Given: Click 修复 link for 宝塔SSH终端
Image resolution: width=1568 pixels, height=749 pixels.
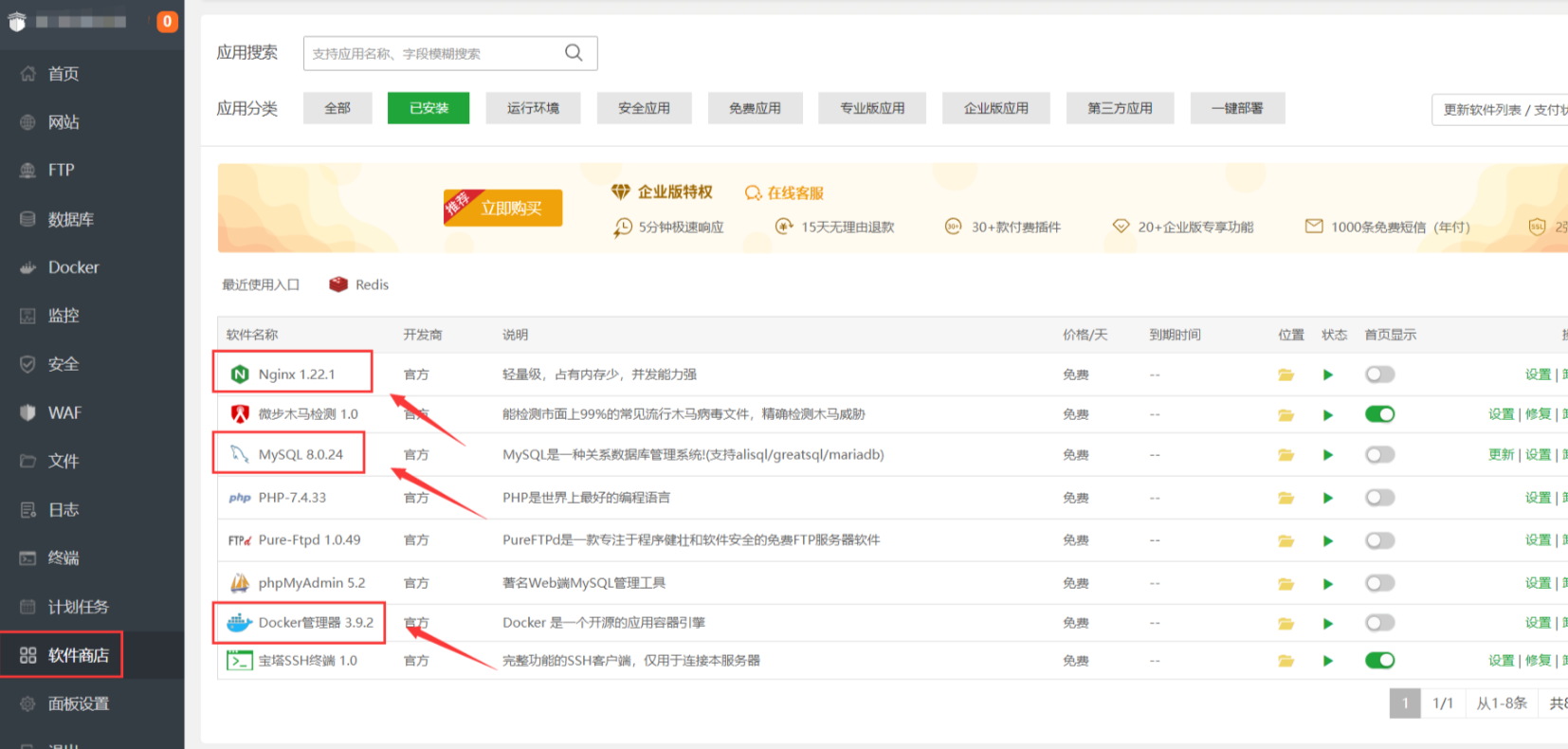Looking at the screenshot, I should (1538, 661).
